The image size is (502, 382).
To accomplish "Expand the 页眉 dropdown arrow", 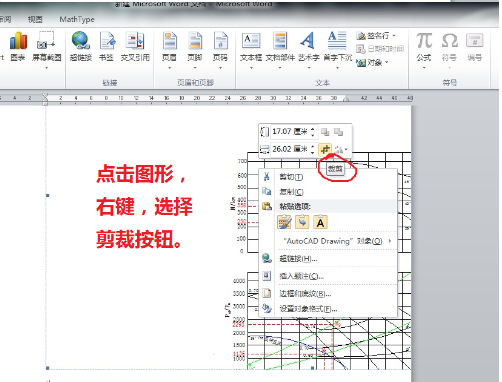I will click(169, 68).
